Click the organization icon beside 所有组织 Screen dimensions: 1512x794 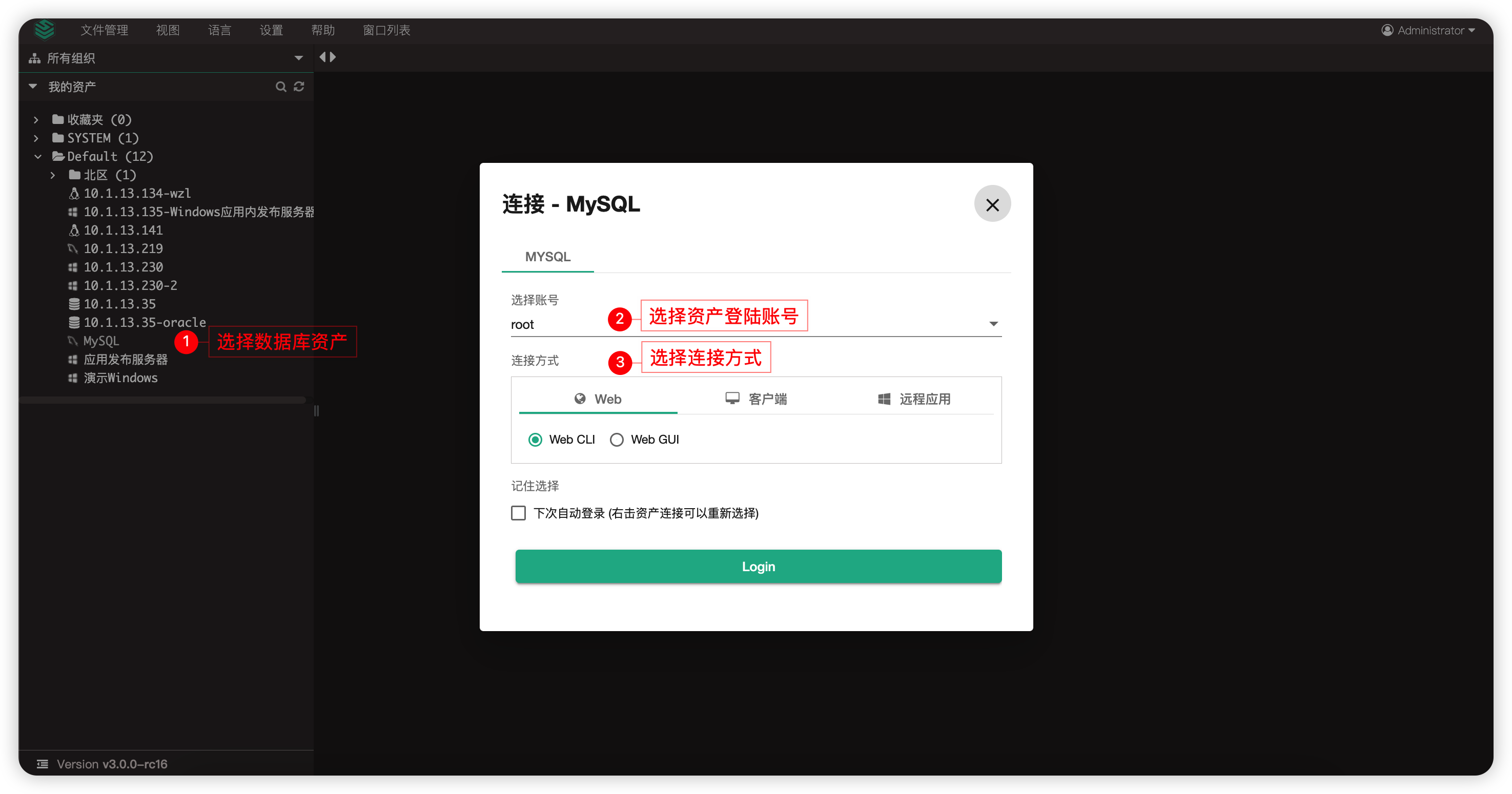35,58
